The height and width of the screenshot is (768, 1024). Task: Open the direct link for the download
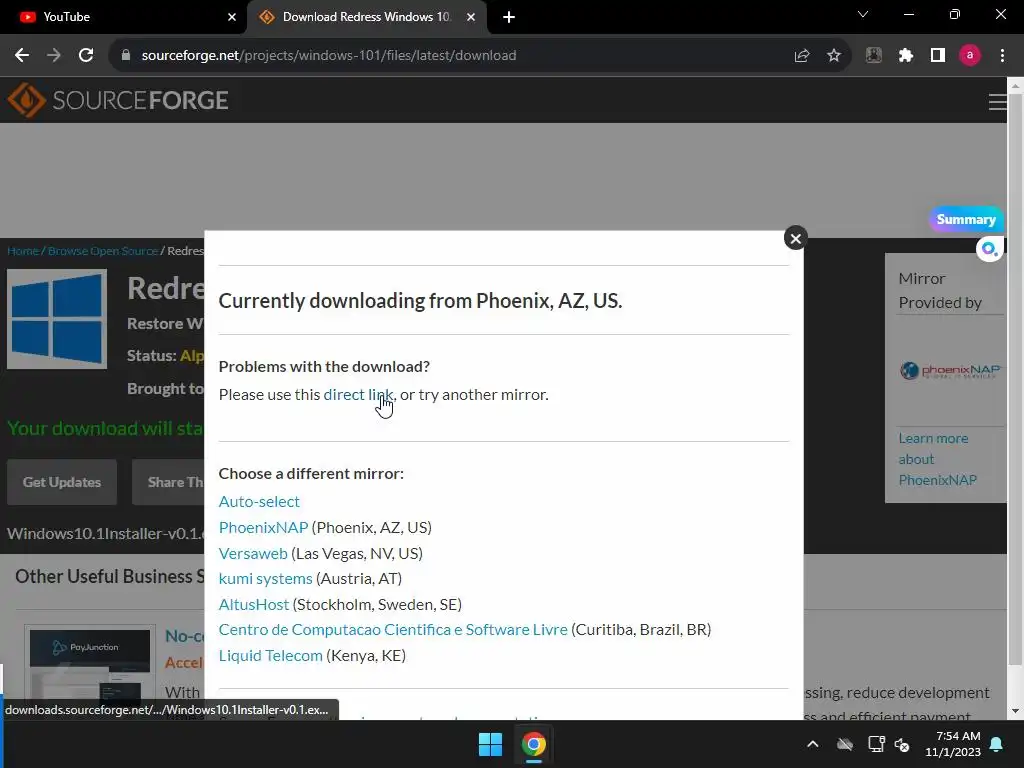pos(359,394)
